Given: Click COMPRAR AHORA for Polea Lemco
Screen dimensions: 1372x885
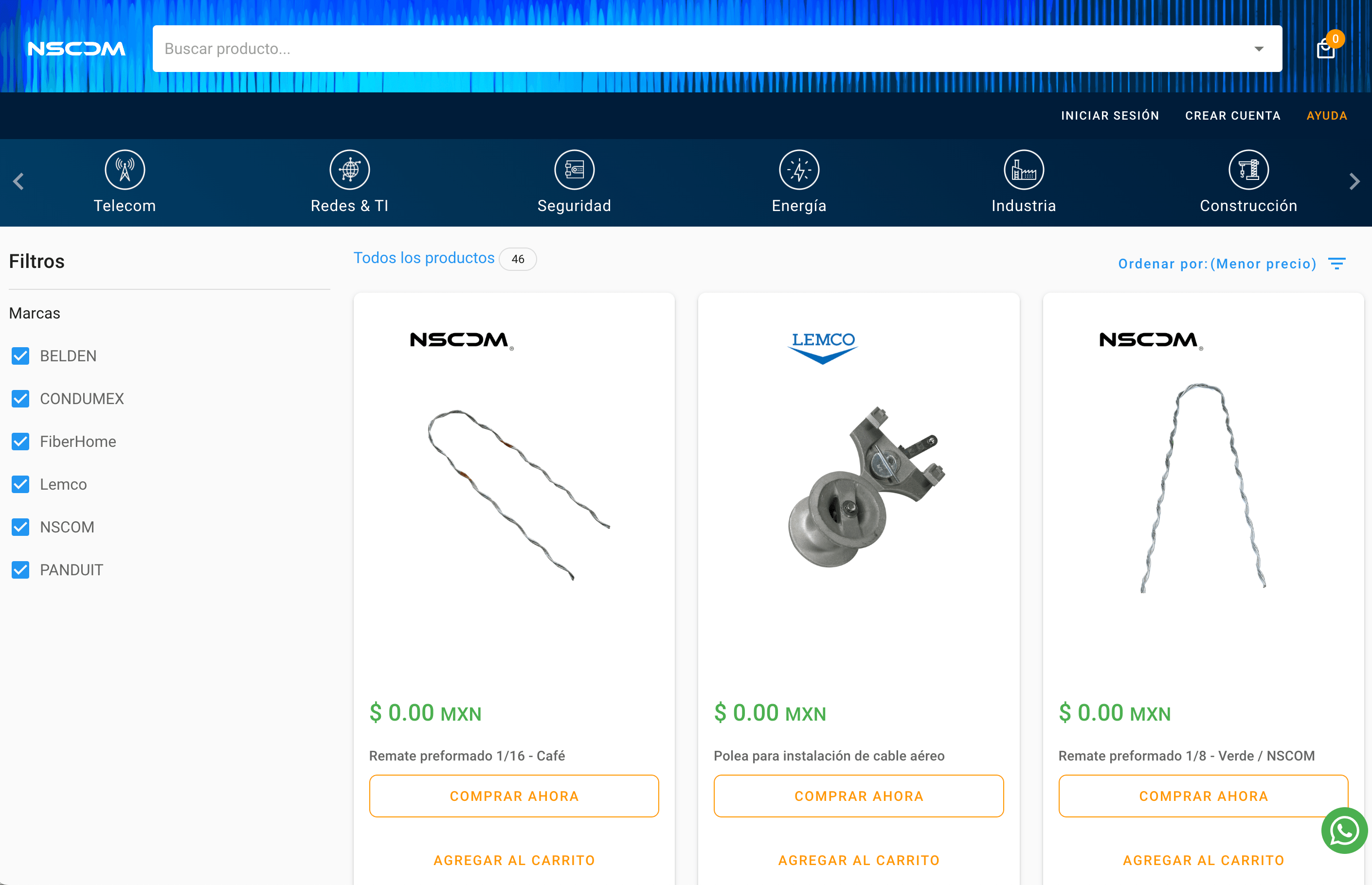Looking at the screenshot, I should 859,796.
